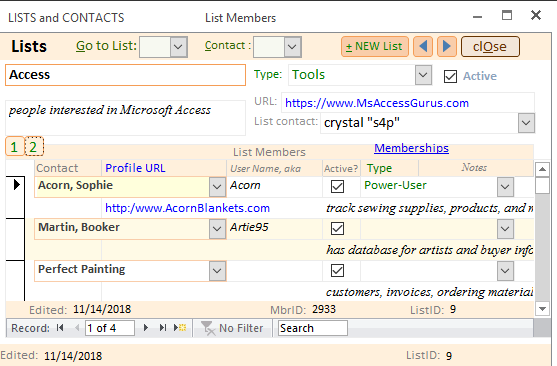Open the Contact dropdown in header
This screenshot has height=366, width=557.
pos(292,47)
